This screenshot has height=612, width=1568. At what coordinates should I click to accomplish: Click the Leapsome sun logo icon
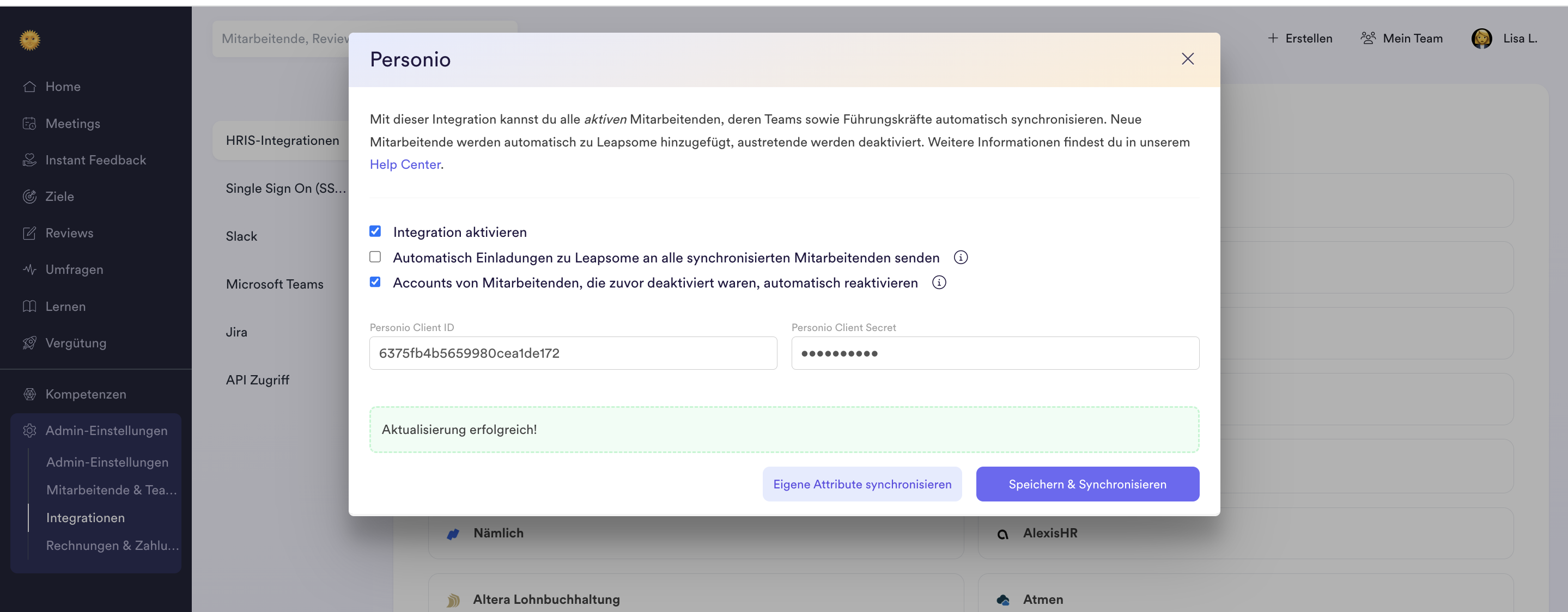tap(30, 40)
